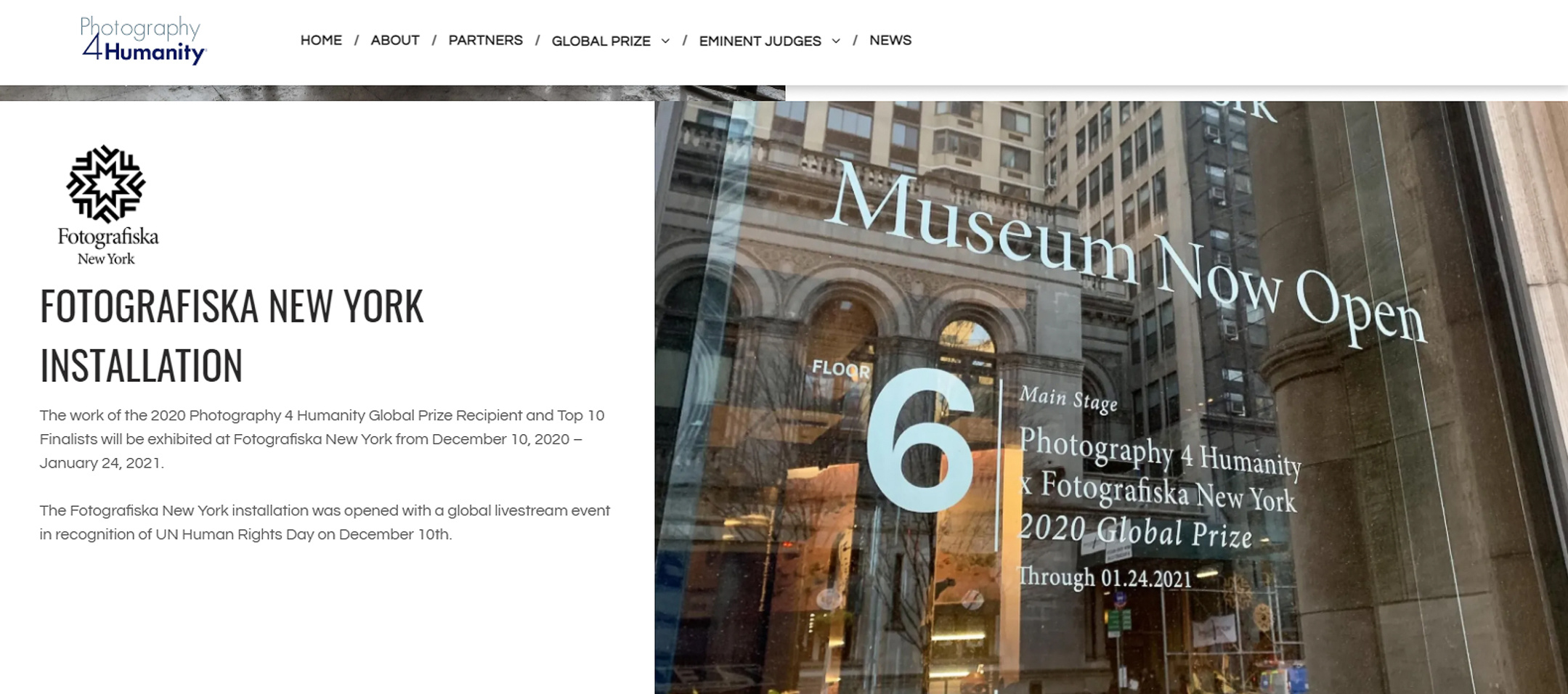Select the EMINENT JUDGES menu item
Image resolution: width=1568 pixels, height=694 pixels.
click(x=760, y=41)
